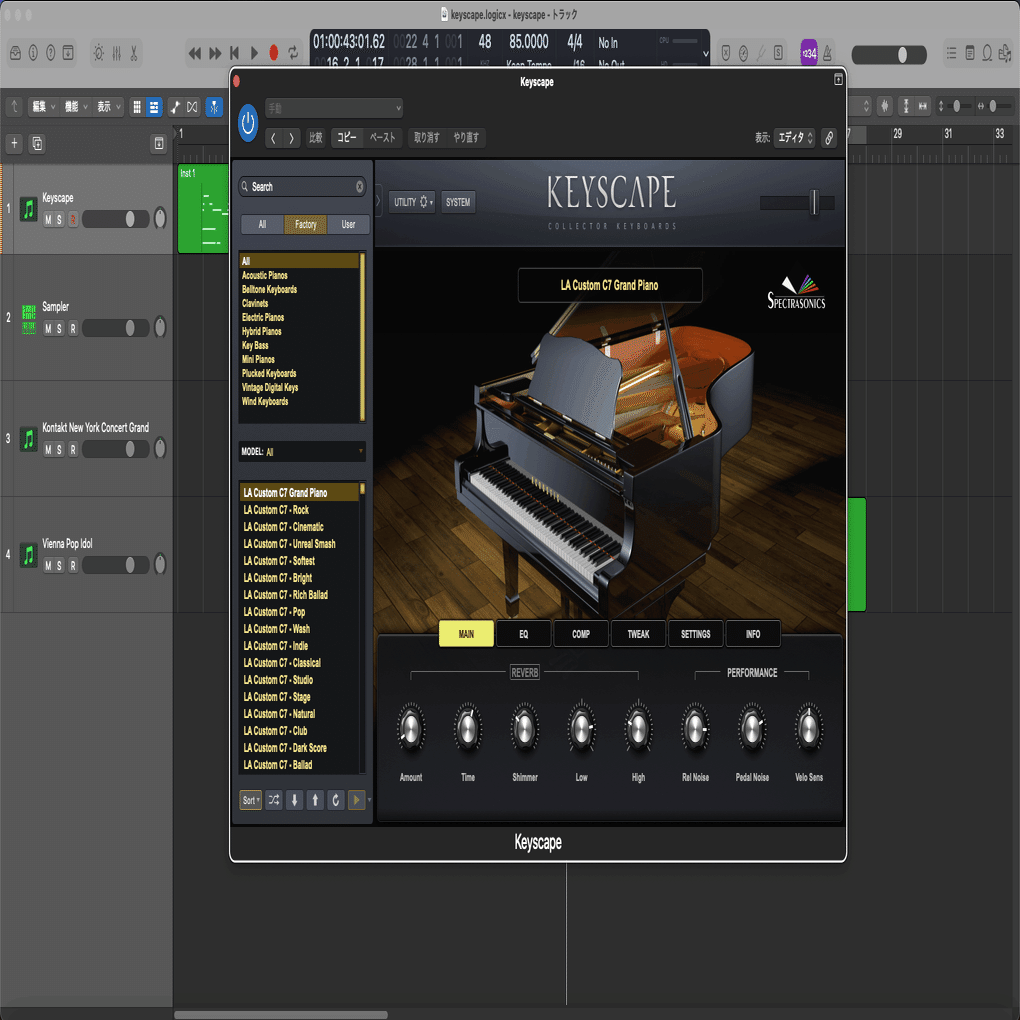Open the list editors icon
This screenshot has height=1020, width=1020.
[x=951, y=53]
